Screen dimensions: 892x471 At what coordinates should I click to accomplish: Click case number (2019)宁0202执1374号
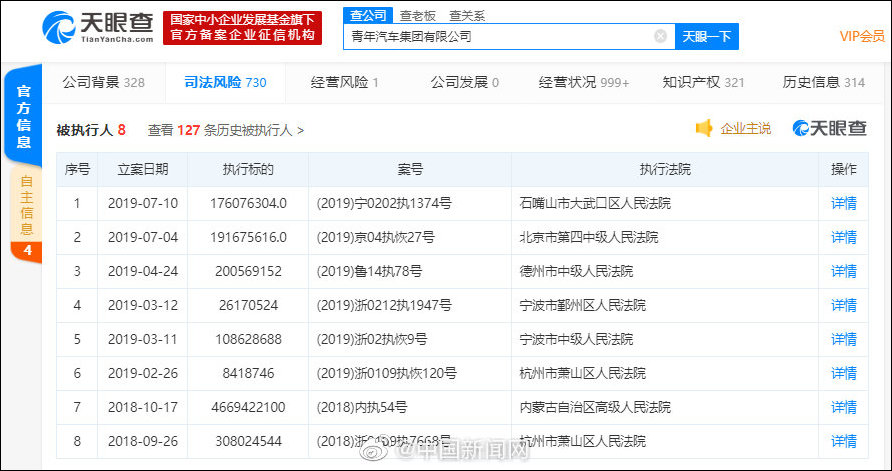pyautogui.click(x=384, y=203)
